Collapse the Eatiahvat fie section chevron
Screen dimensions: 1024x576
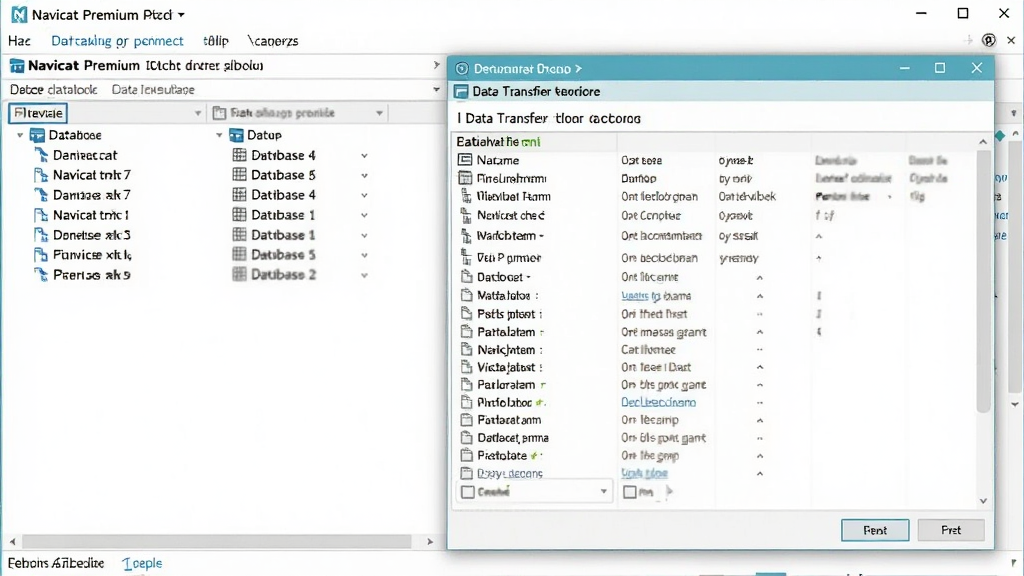pos(983,142)
